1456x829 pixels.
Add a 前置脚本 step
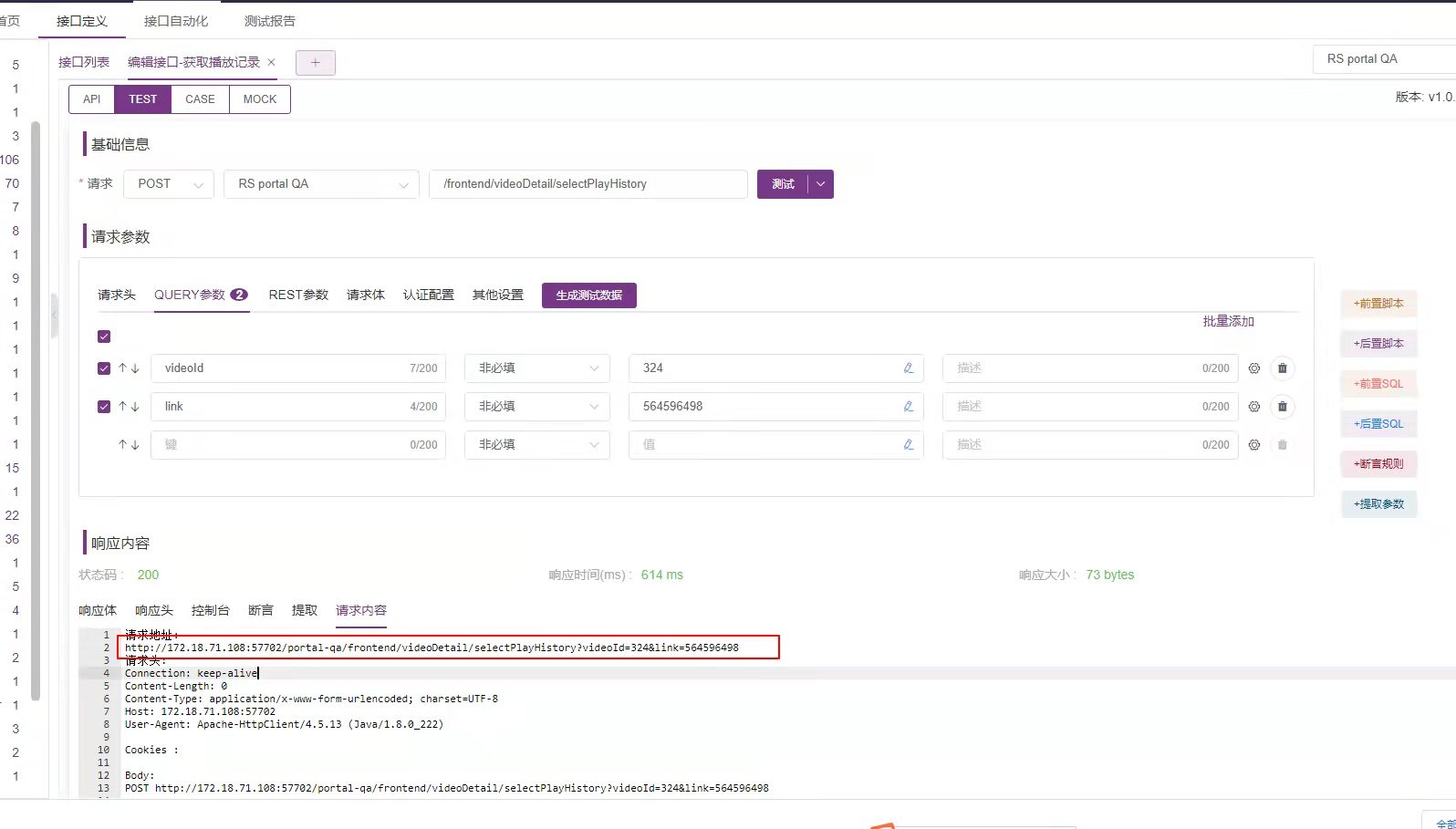[1378, 304]
